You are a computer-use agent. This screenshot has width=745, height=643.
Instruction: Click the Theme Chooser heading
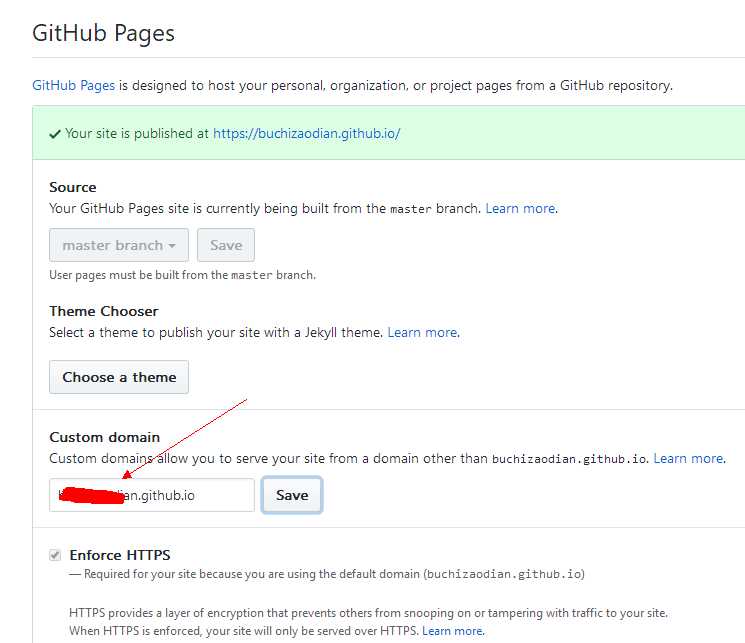click(104, 311)
